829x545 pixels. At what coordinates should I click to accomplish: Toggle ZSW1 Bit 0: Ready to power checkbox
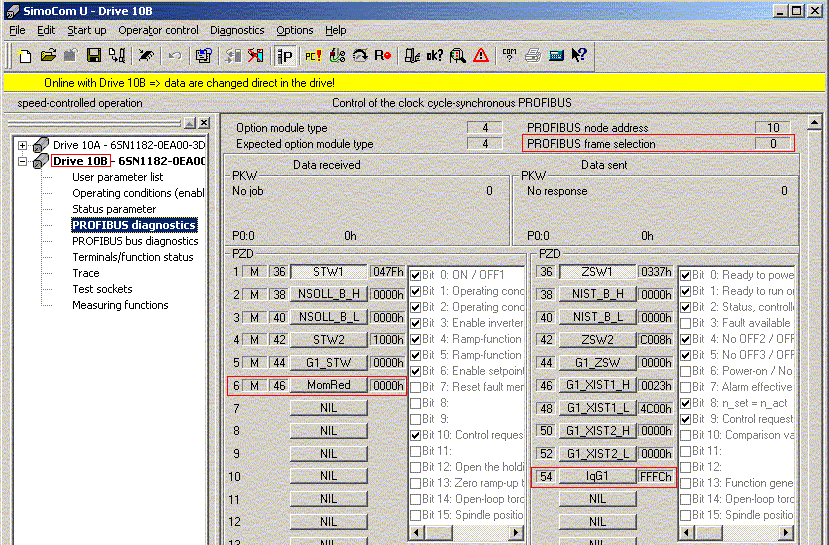tap(686, 275)
